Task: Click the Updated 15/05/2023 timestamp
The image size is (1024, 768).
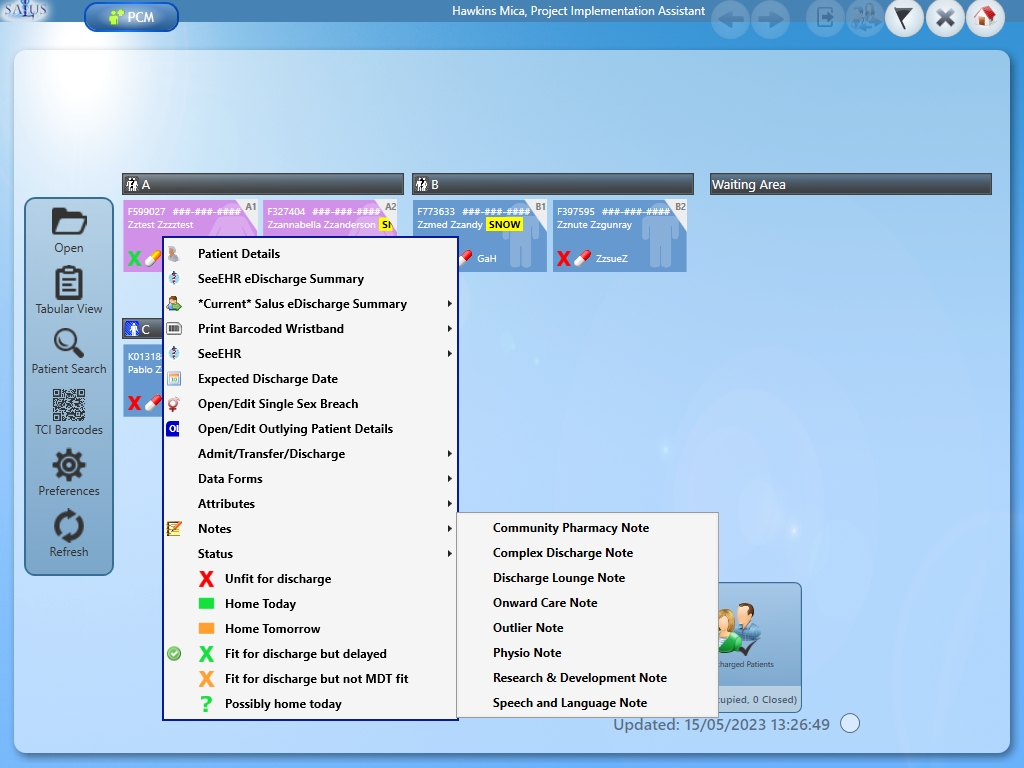Action: coord(721,724)
